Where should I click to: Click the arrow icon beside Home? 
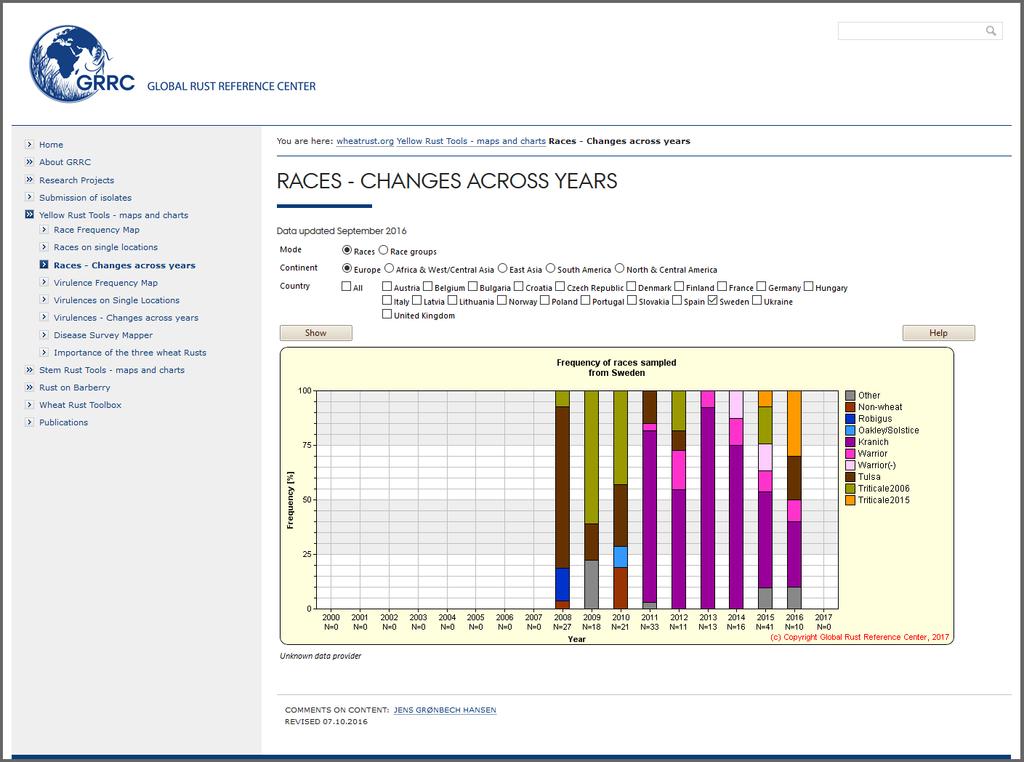(x=29, y=144)
